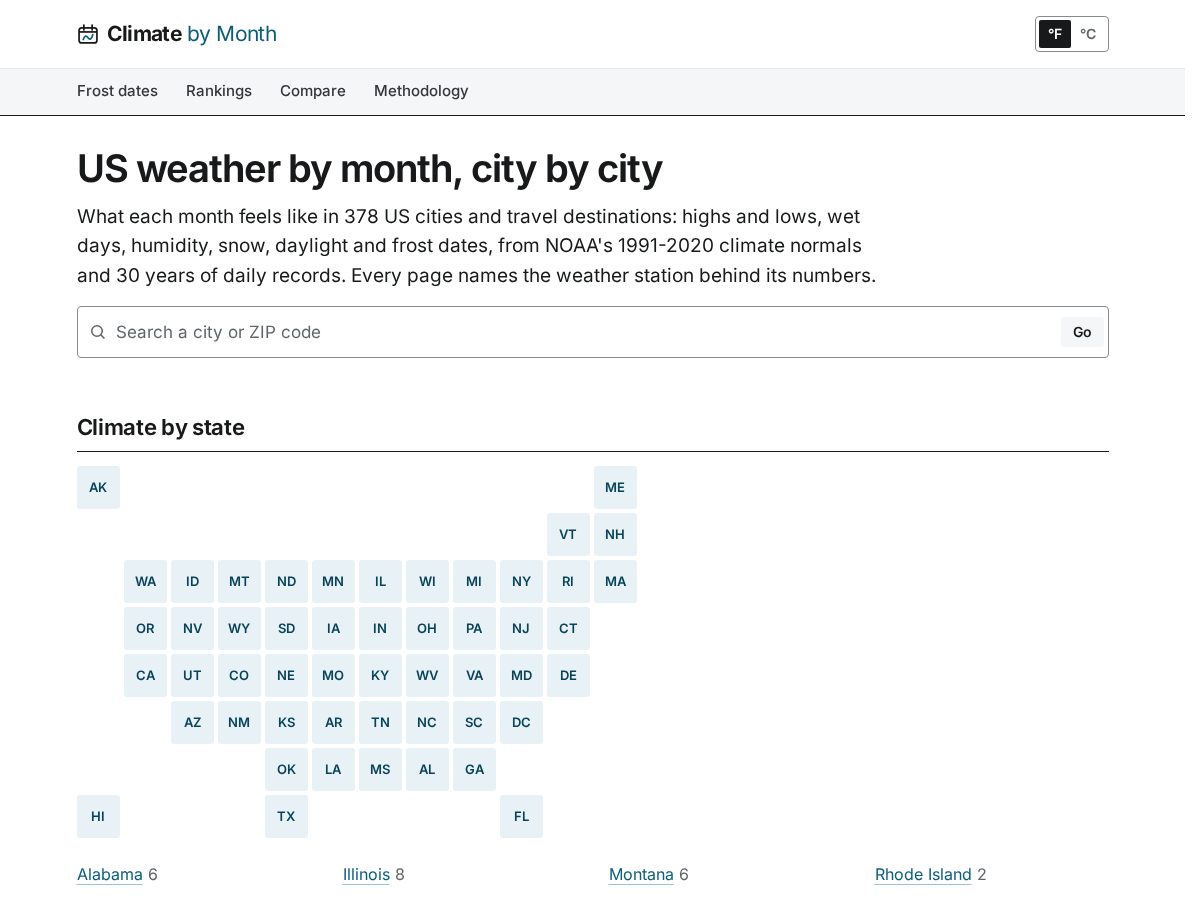Open the Illinois climate link

point(366,875)
